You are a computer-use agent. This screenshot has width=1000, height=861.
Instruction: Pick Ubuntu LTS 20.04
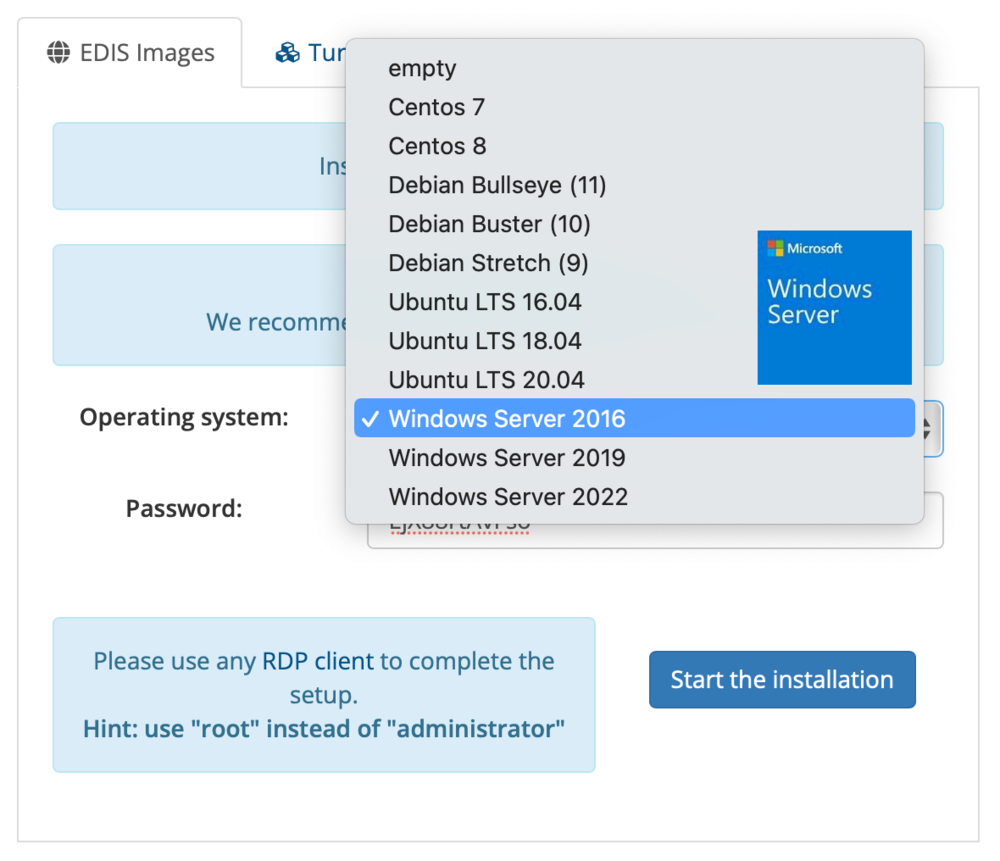point(486,380)
